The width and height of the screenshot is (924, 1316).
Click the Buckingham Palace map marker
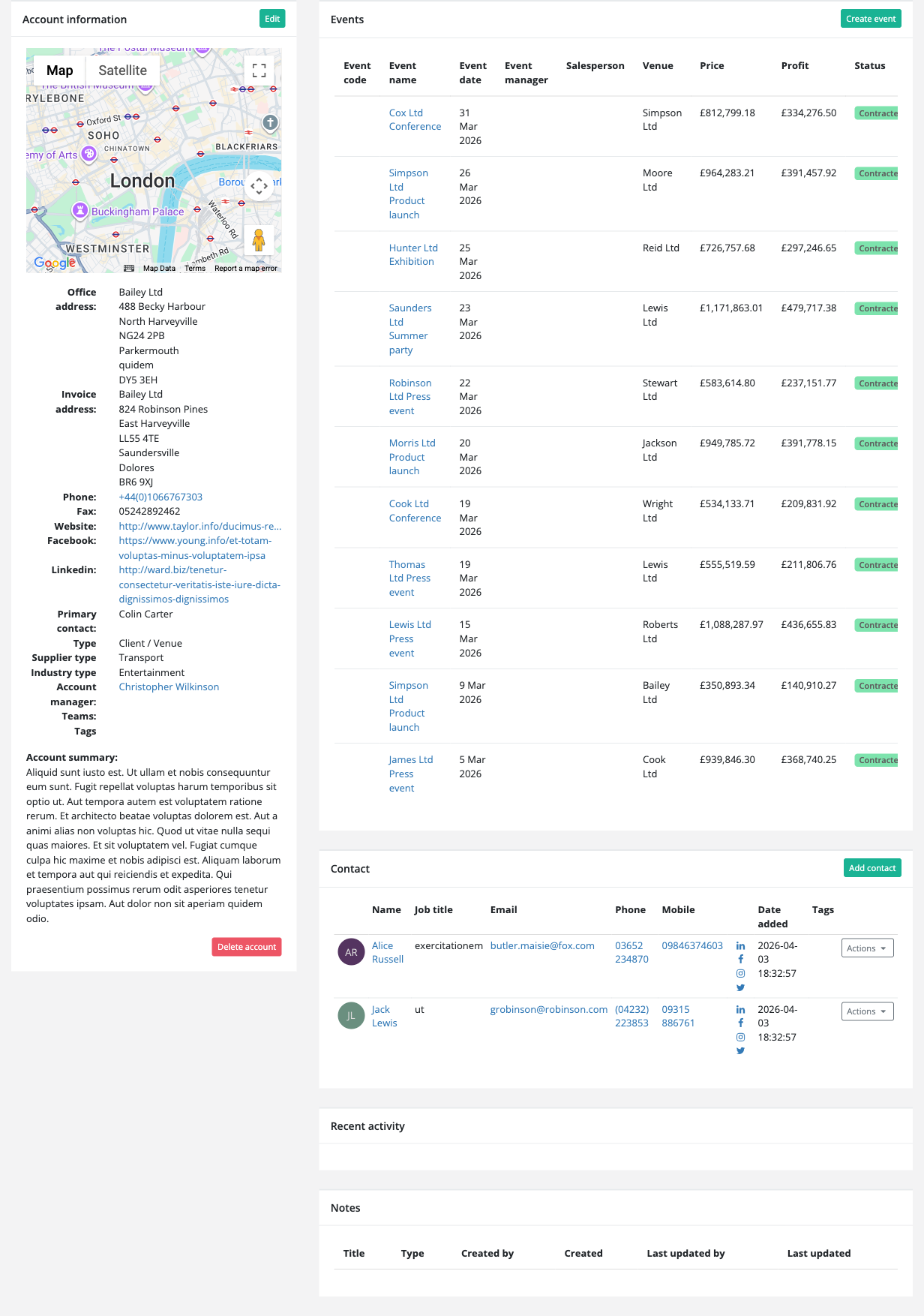click(80, 211)
